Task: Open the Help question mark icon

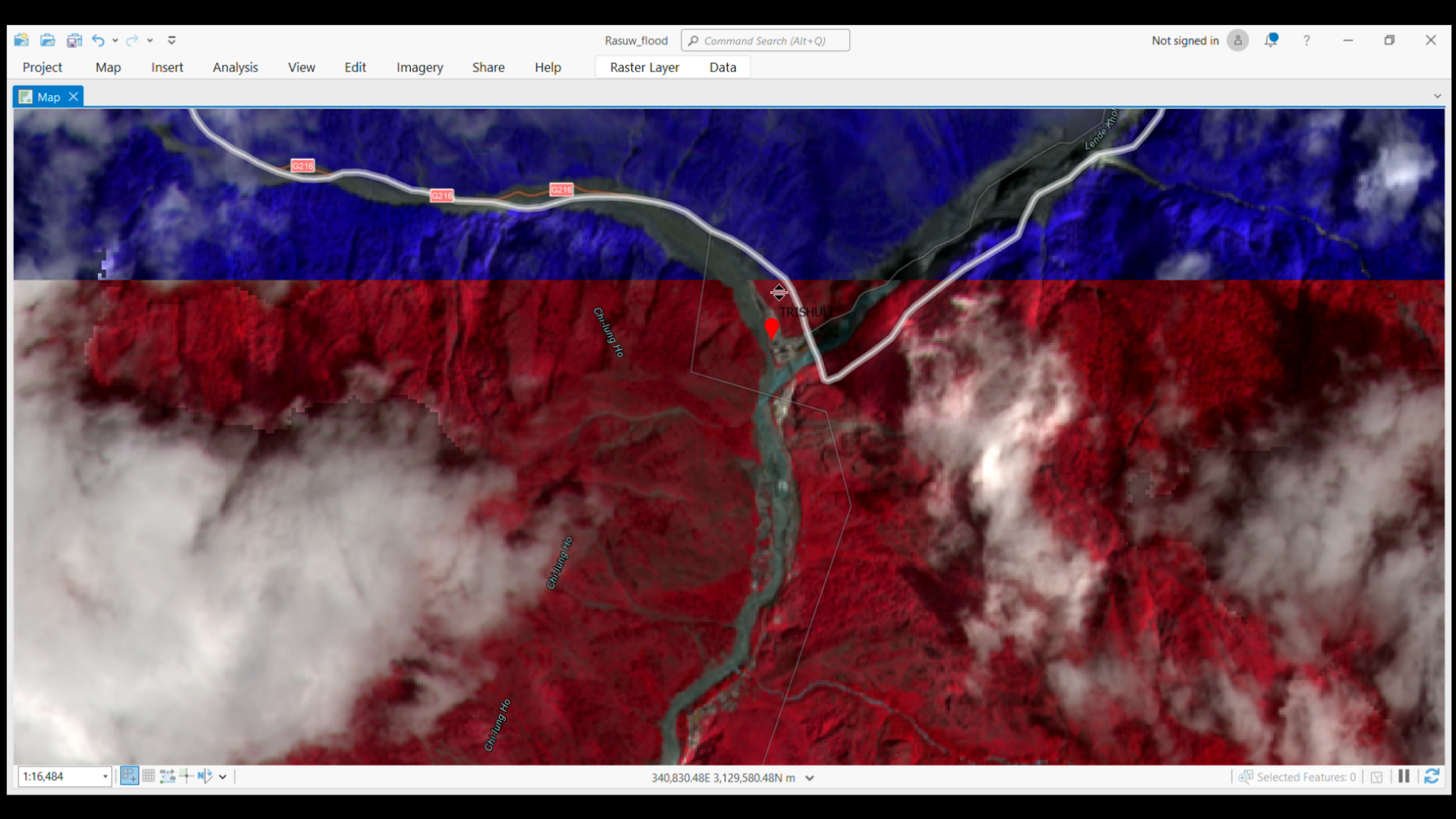Action: coord(1306,40)
